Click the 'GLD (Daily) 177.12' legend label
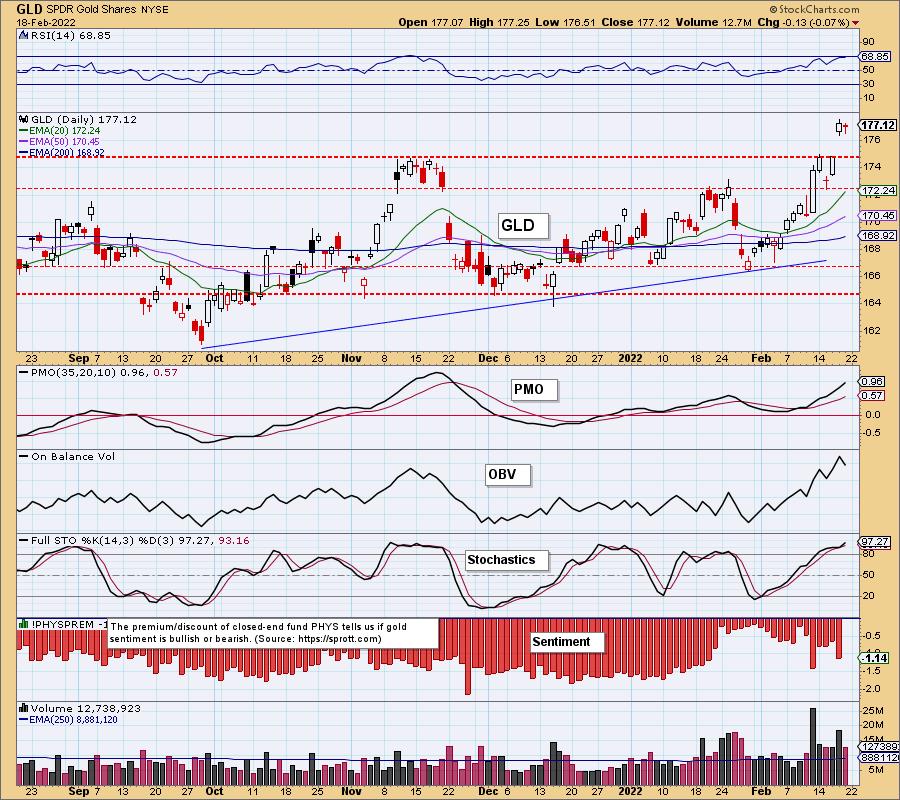 [x=84, y=119]
